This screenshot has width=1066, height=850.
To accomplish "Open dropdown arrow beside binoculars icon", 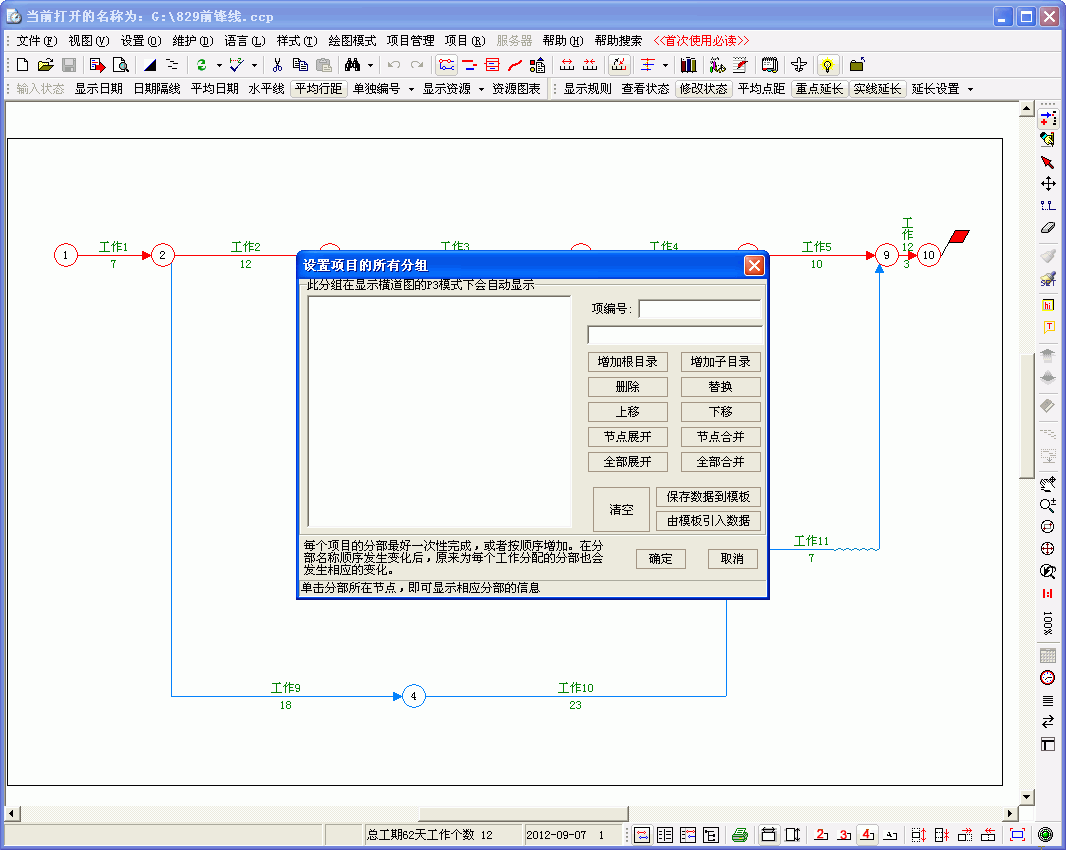I will click(371, 65).
